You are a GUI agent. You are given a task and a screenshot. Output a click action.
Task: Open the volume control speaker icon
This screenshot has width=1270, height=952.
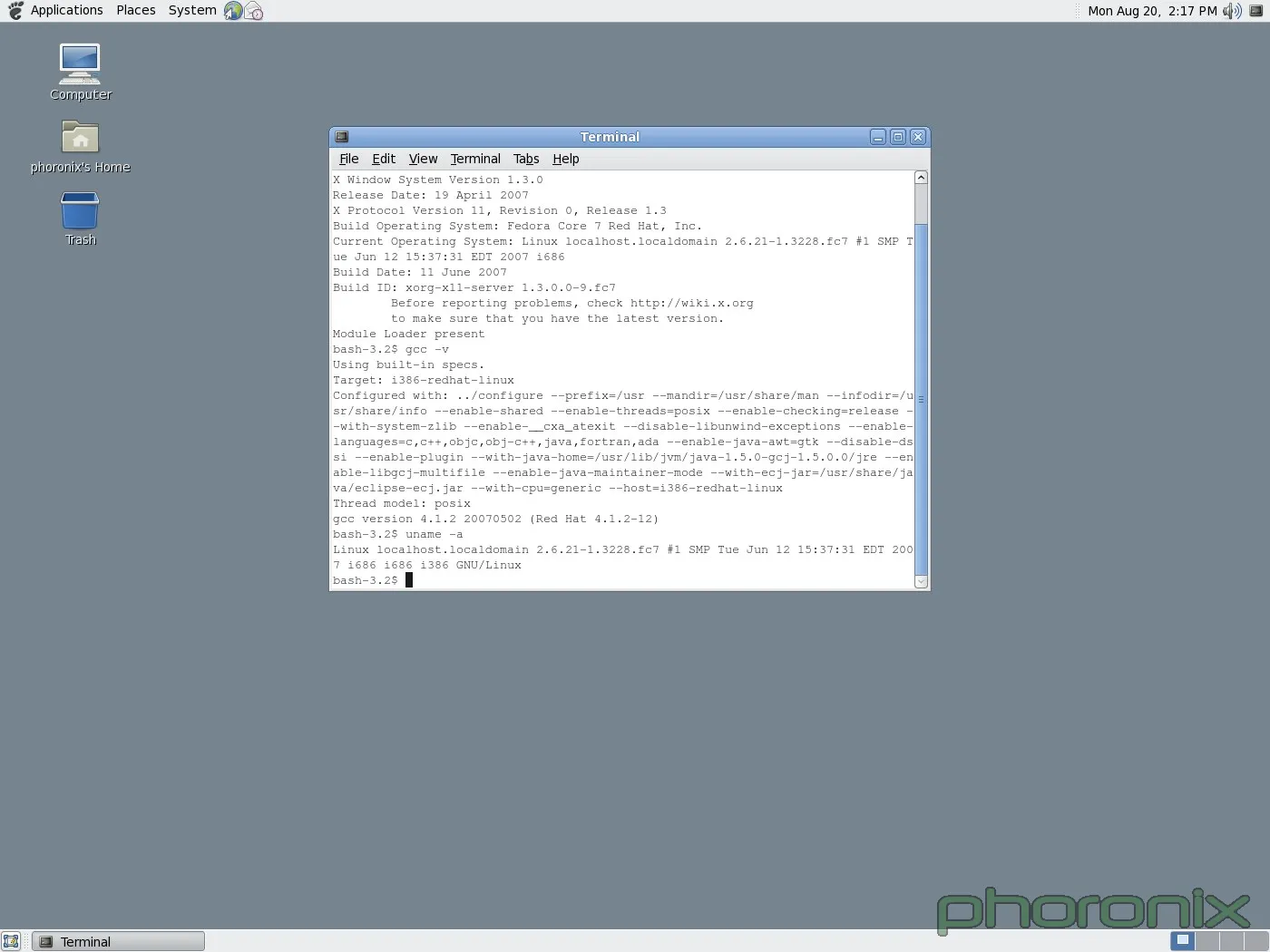pos(1232,11)
